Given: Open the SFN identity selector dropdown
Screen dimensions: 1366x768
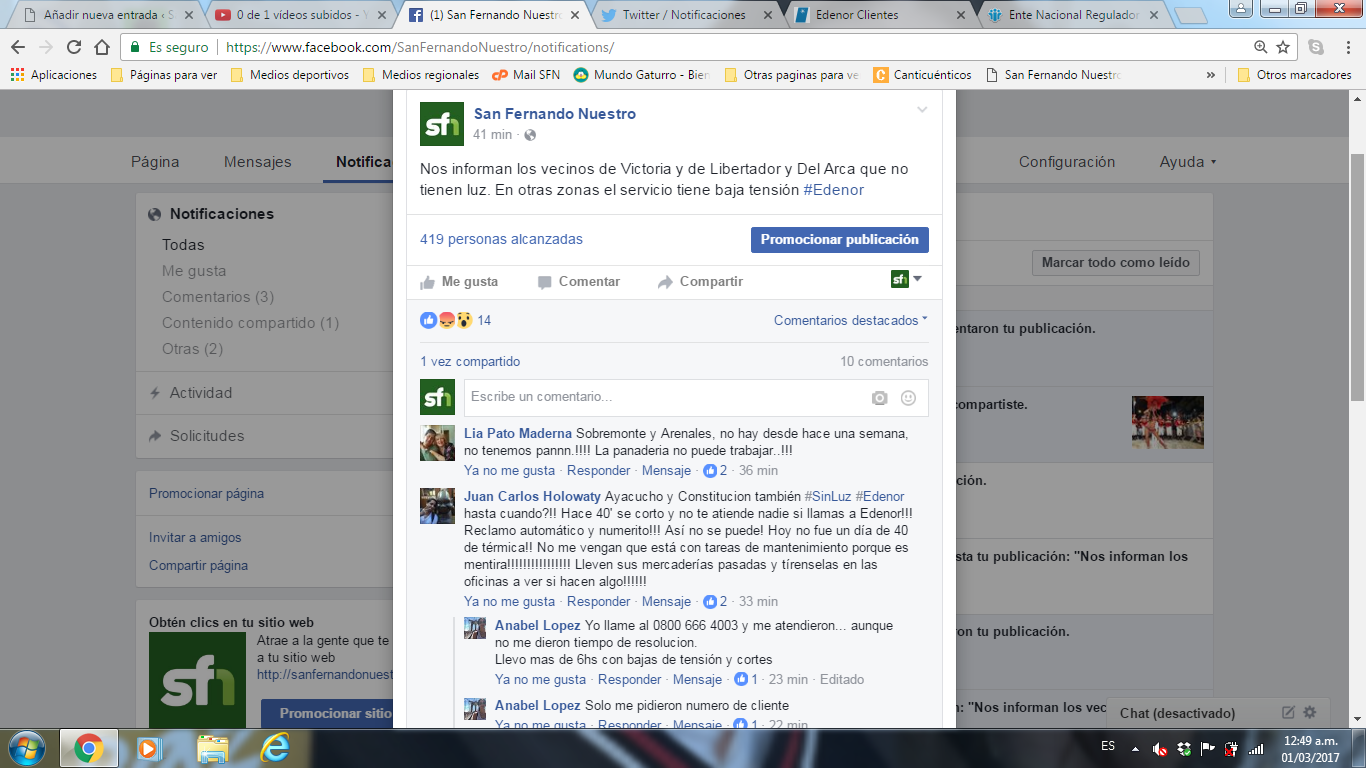Looking at the screenshot, I should point(906,280).
